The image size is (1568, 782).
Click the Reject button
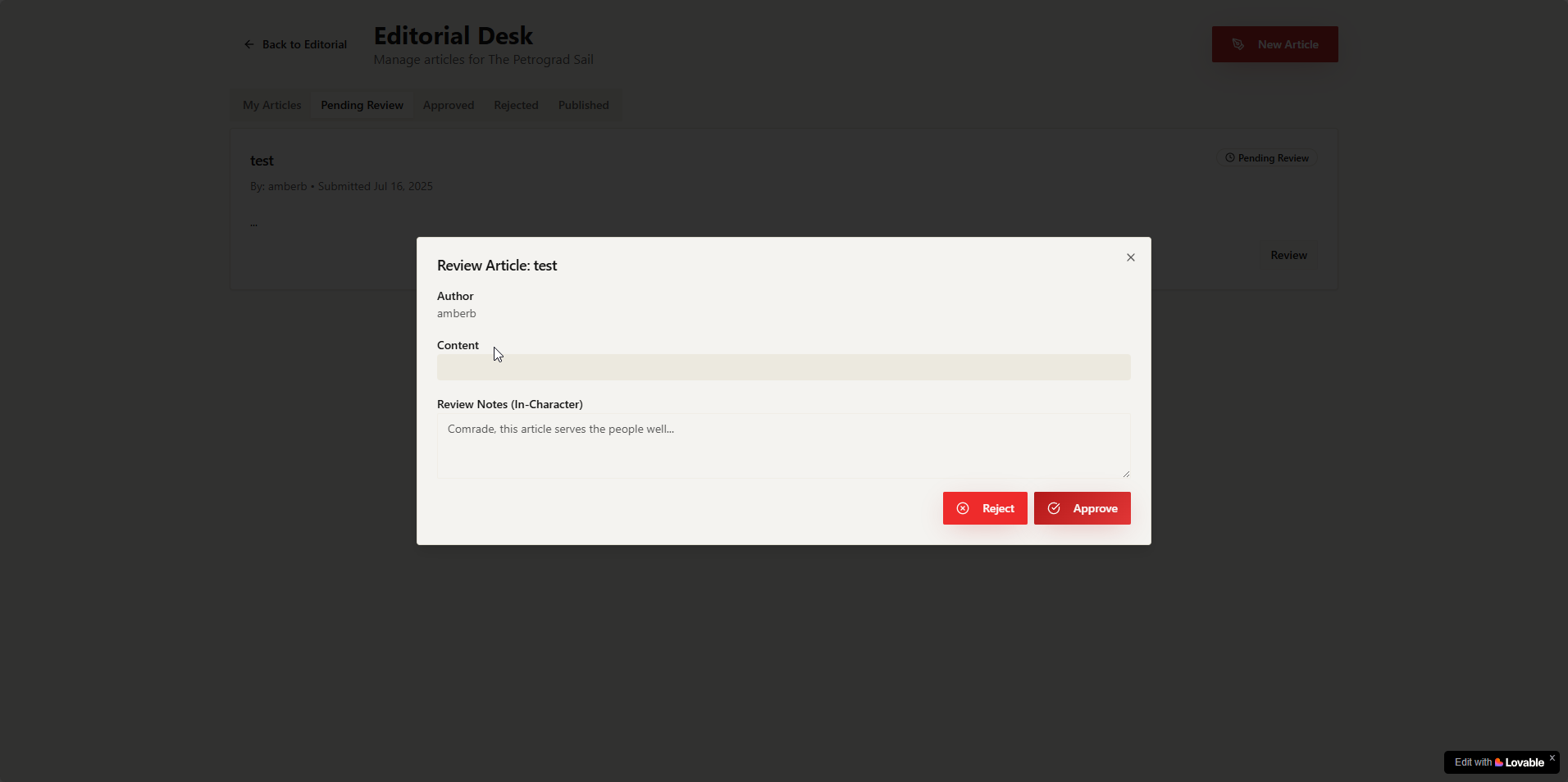point(985,508)
